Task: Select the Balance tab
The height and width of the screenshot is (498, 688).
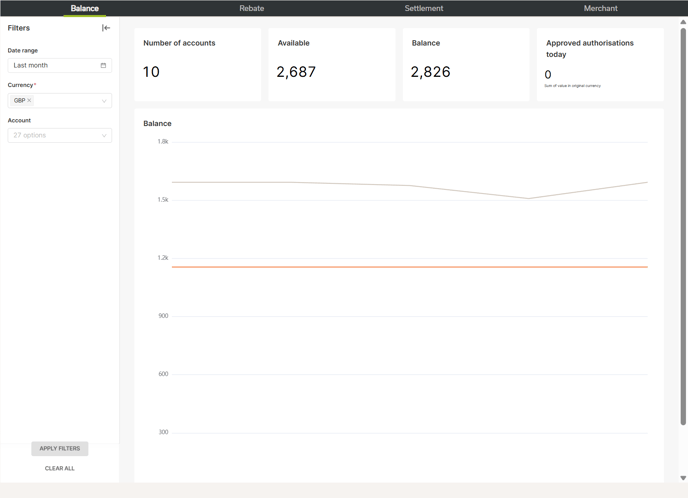Action: pyautogui.click(x=85, y=8)
